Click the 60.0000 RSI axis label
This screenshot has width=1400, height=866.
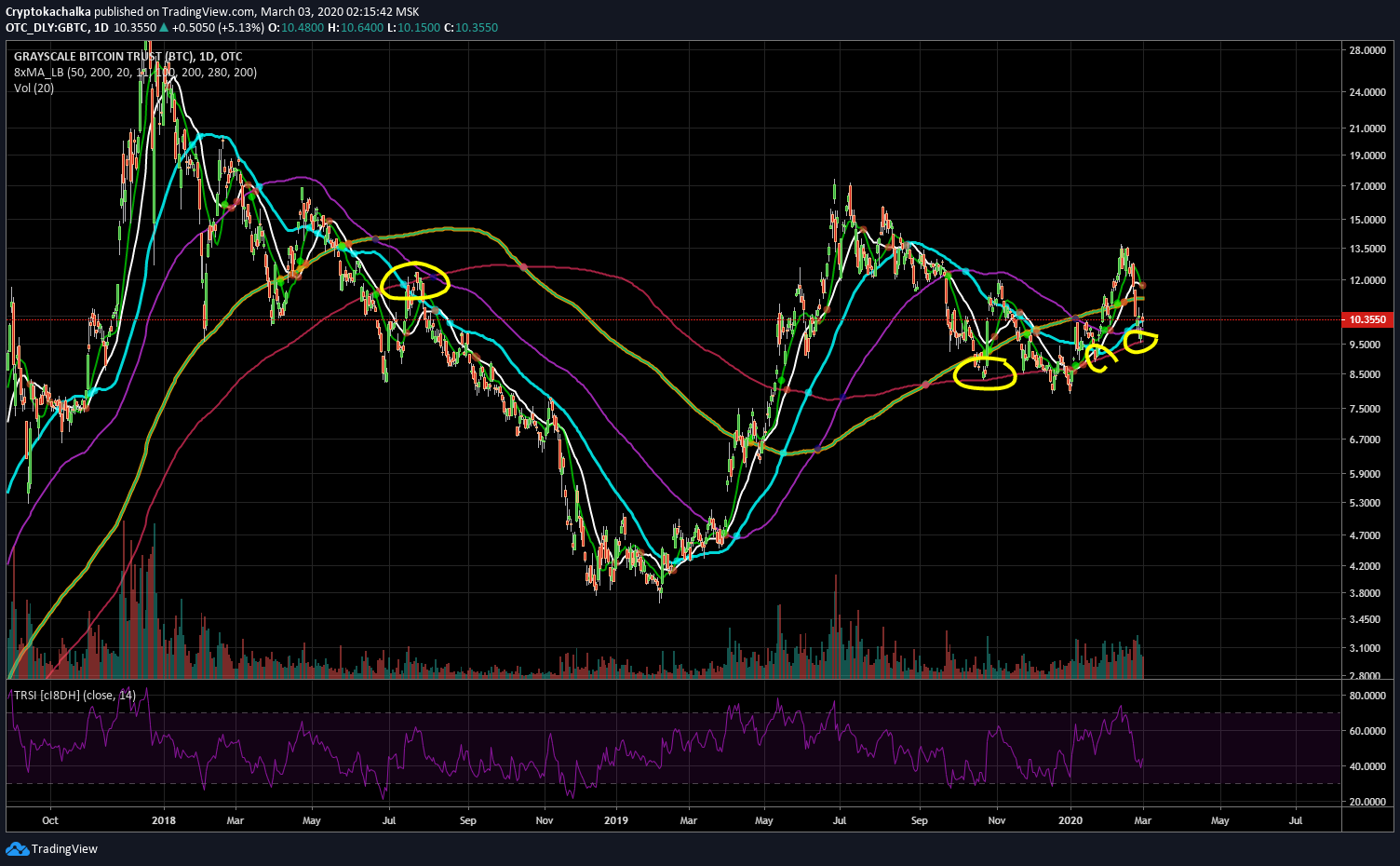pos(1367,731)
